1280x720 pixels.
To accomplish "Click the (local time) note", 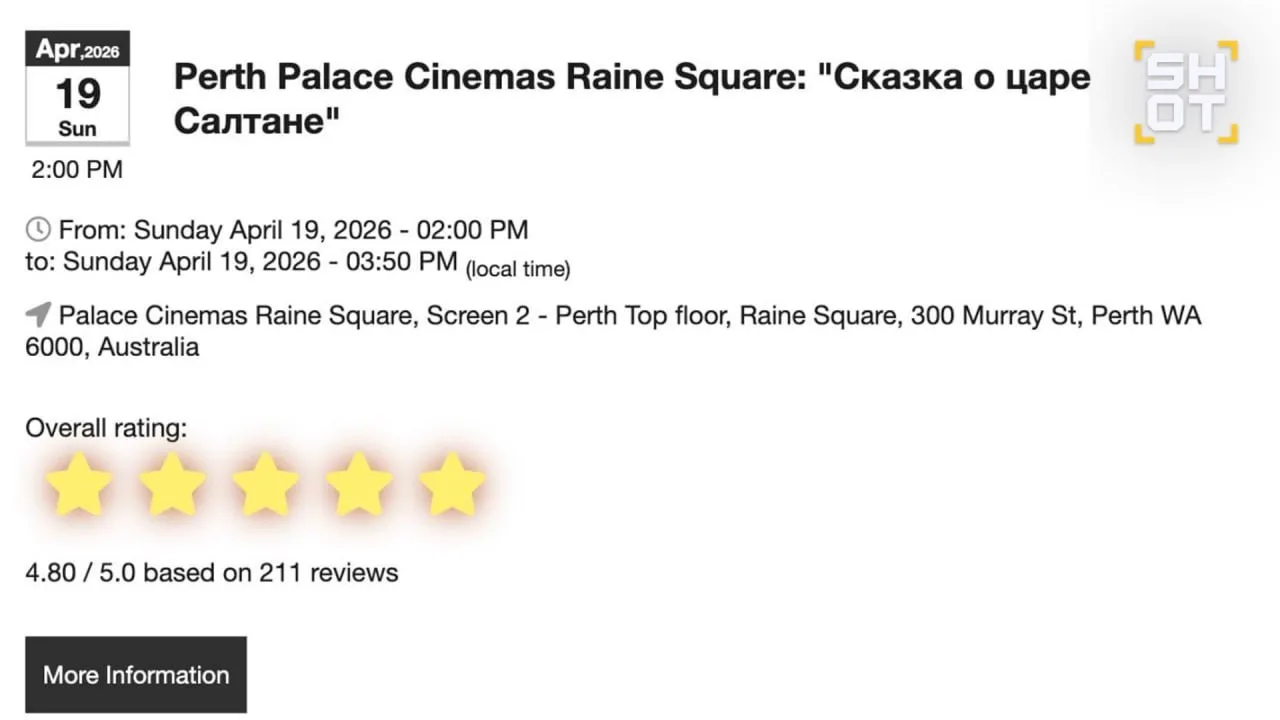I will (518, 269).
